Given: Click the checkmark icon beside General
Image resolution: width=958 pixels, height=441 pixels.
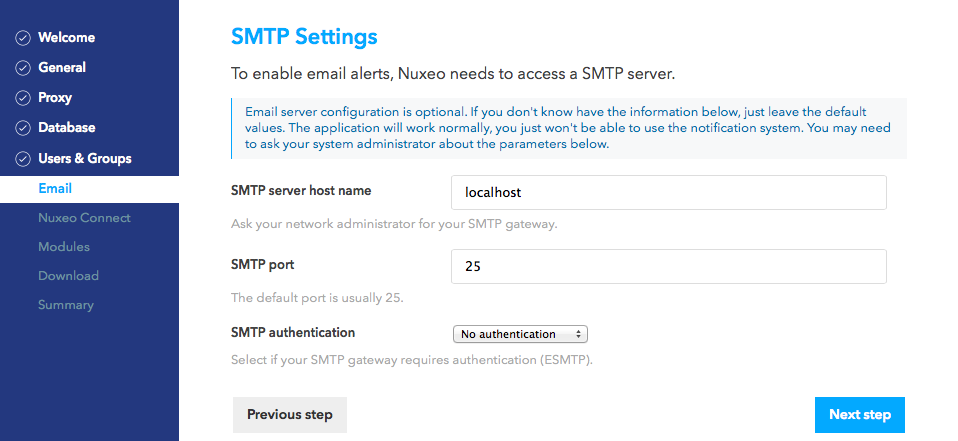Looking at the screenshot, I should click(23, 68).
